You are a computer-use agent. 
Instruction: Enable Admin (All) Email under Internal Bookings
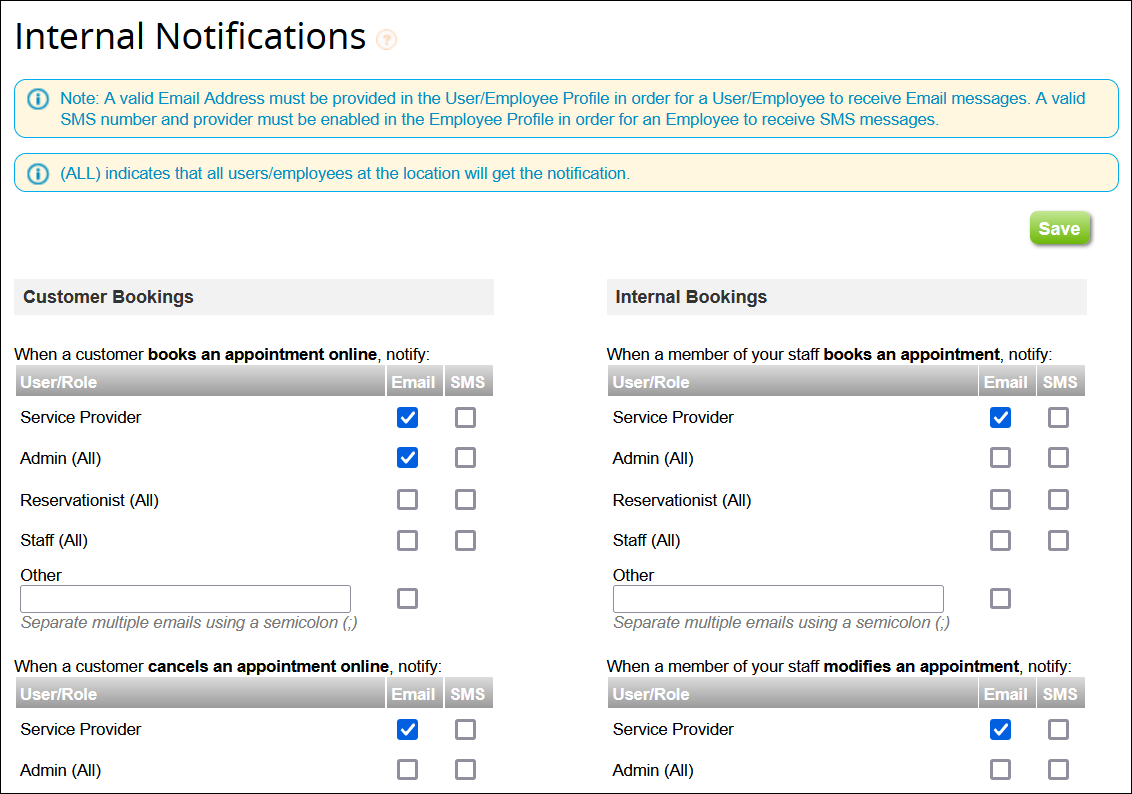point(1000,458)
